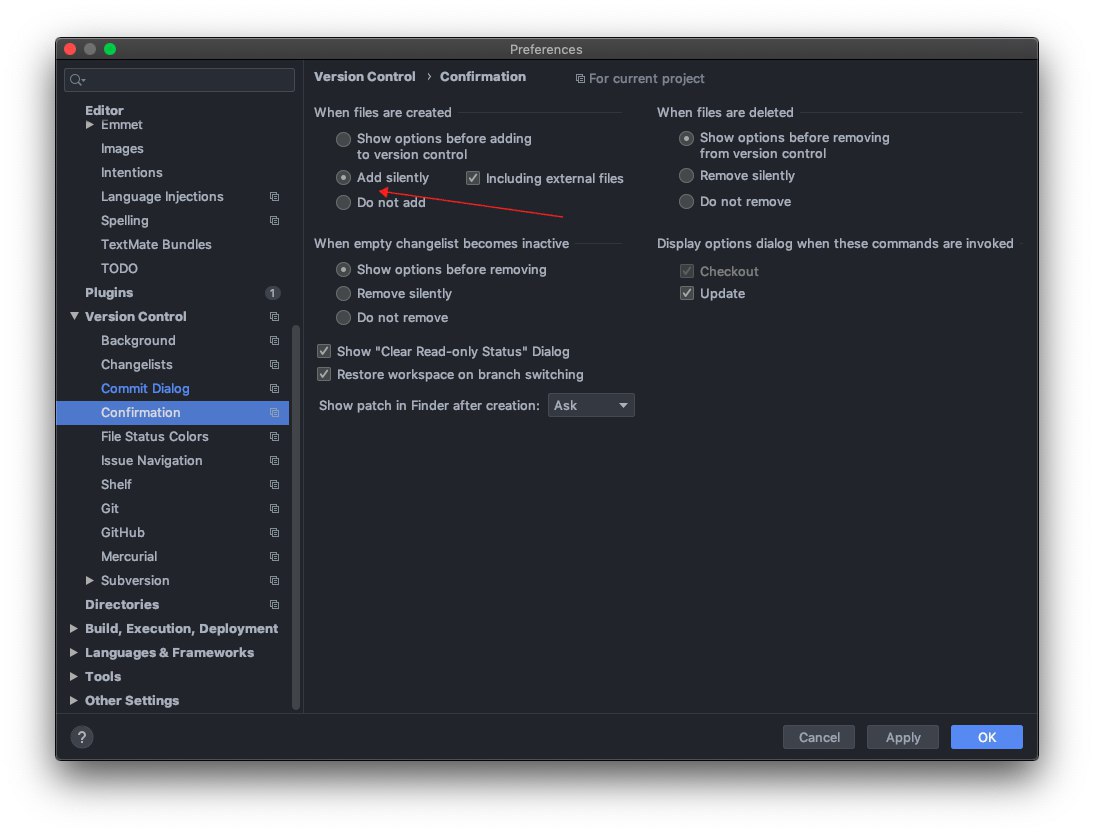Click the Plugins update count badge
Screen dimensions: 1094x834
pyautogui.click(x=272, y=293)
